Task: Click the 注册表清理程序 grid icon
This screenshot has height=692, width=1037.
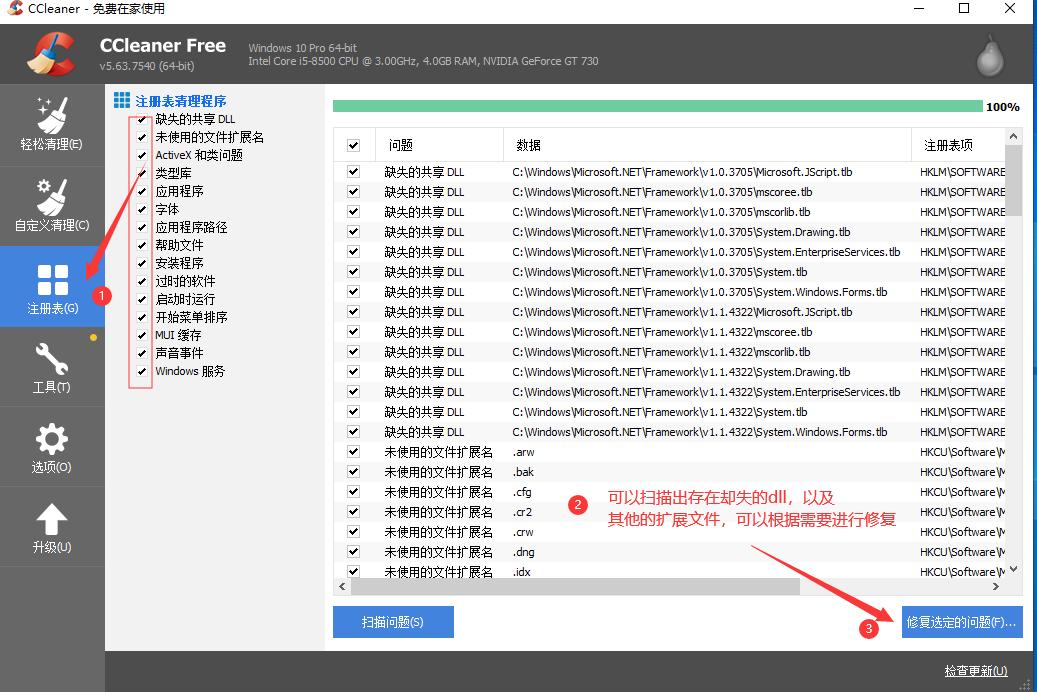Action: coord(122,100)
